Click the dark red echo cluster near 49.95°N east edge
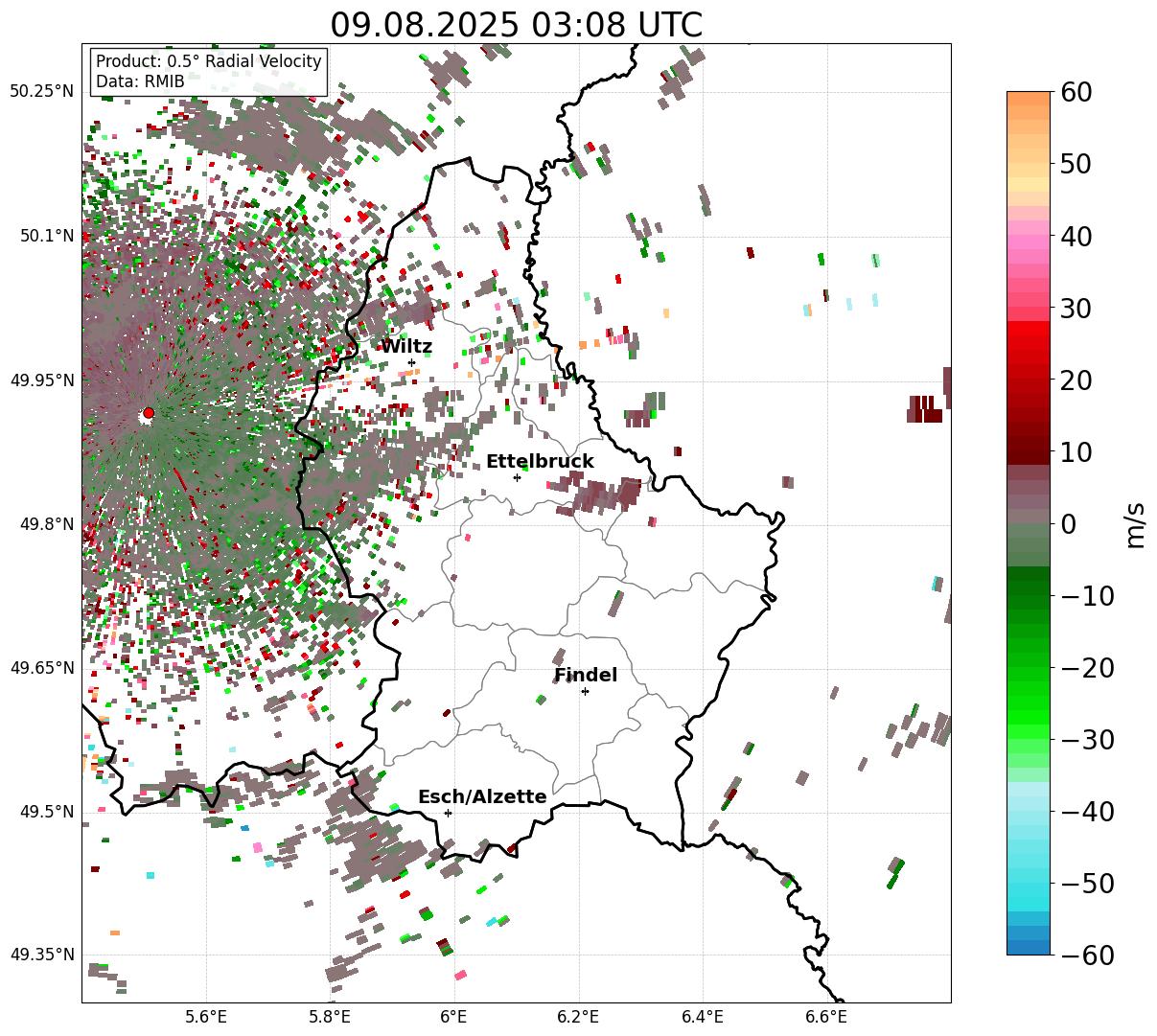This screenshot has height=1036, width=1157. pos(924,409)
